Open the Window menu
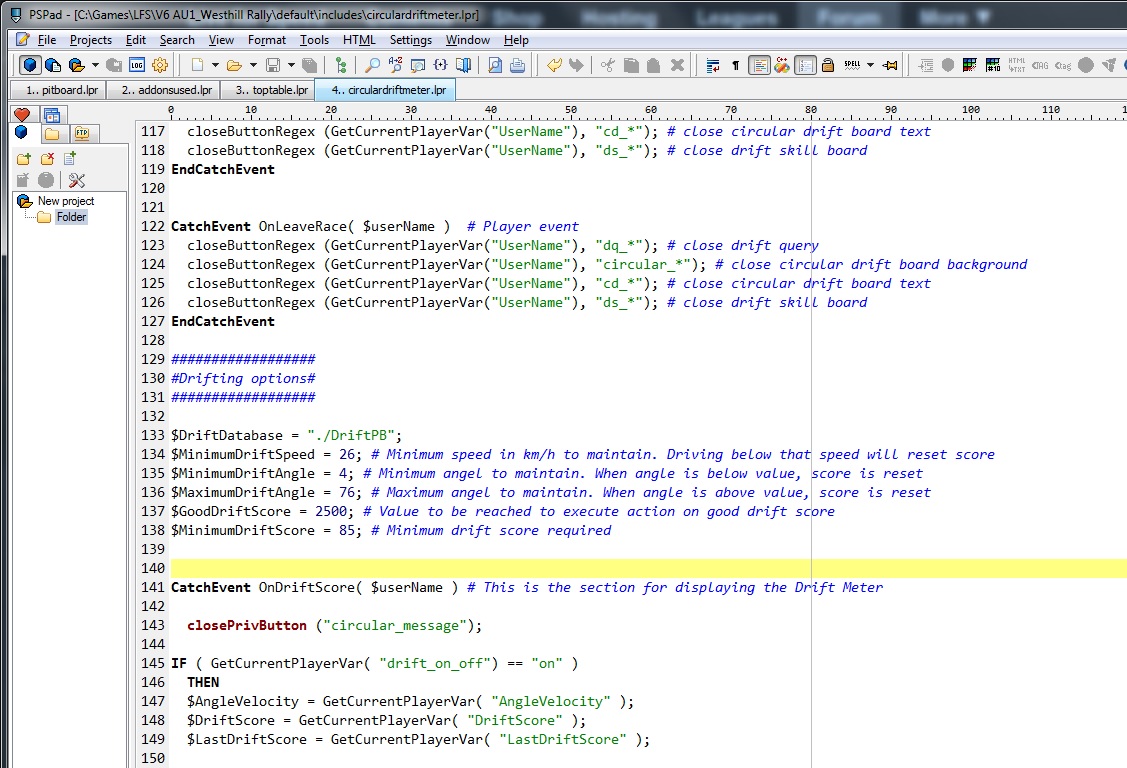Screen dimensions: 1127x768 tap(467, 40)
